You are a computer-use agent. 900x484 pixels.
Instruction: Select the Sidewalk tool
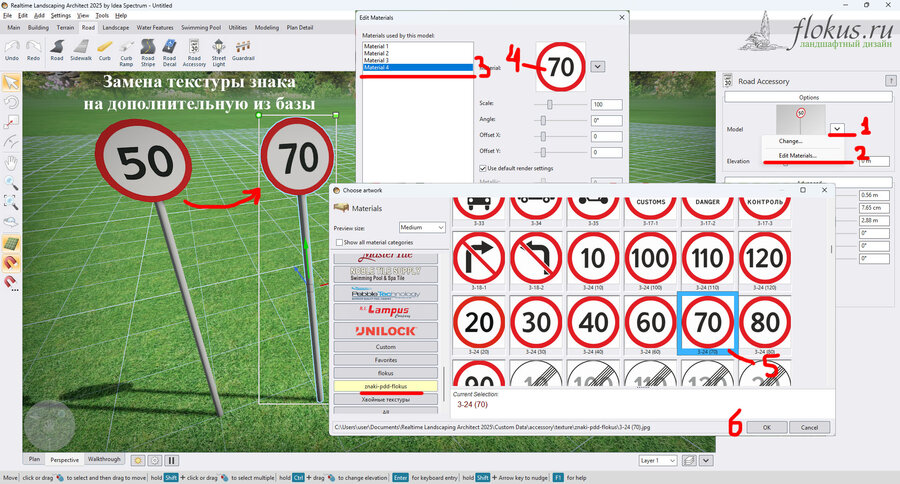point(81,50)
